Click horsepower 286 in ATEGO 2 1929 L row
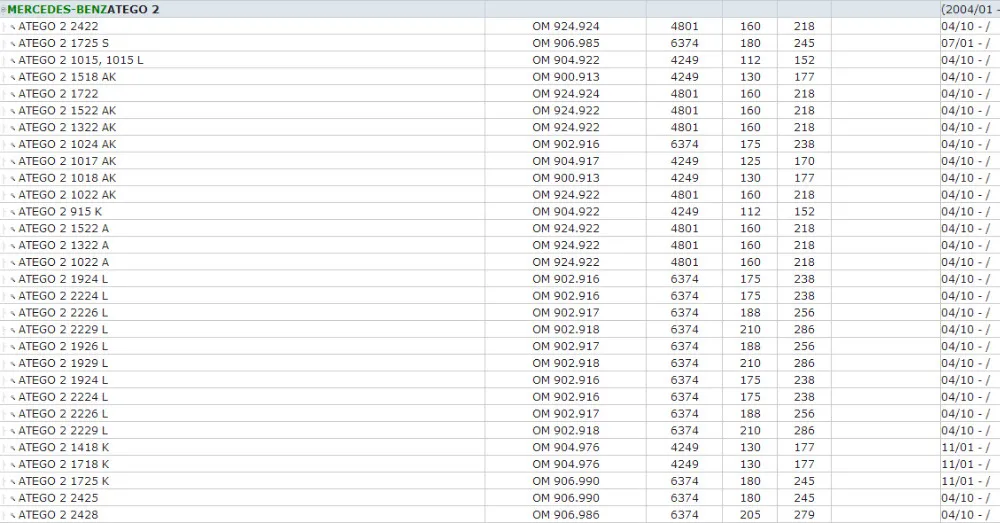Viewport: 1000px width, 523px height. click(x=804, y=363)
